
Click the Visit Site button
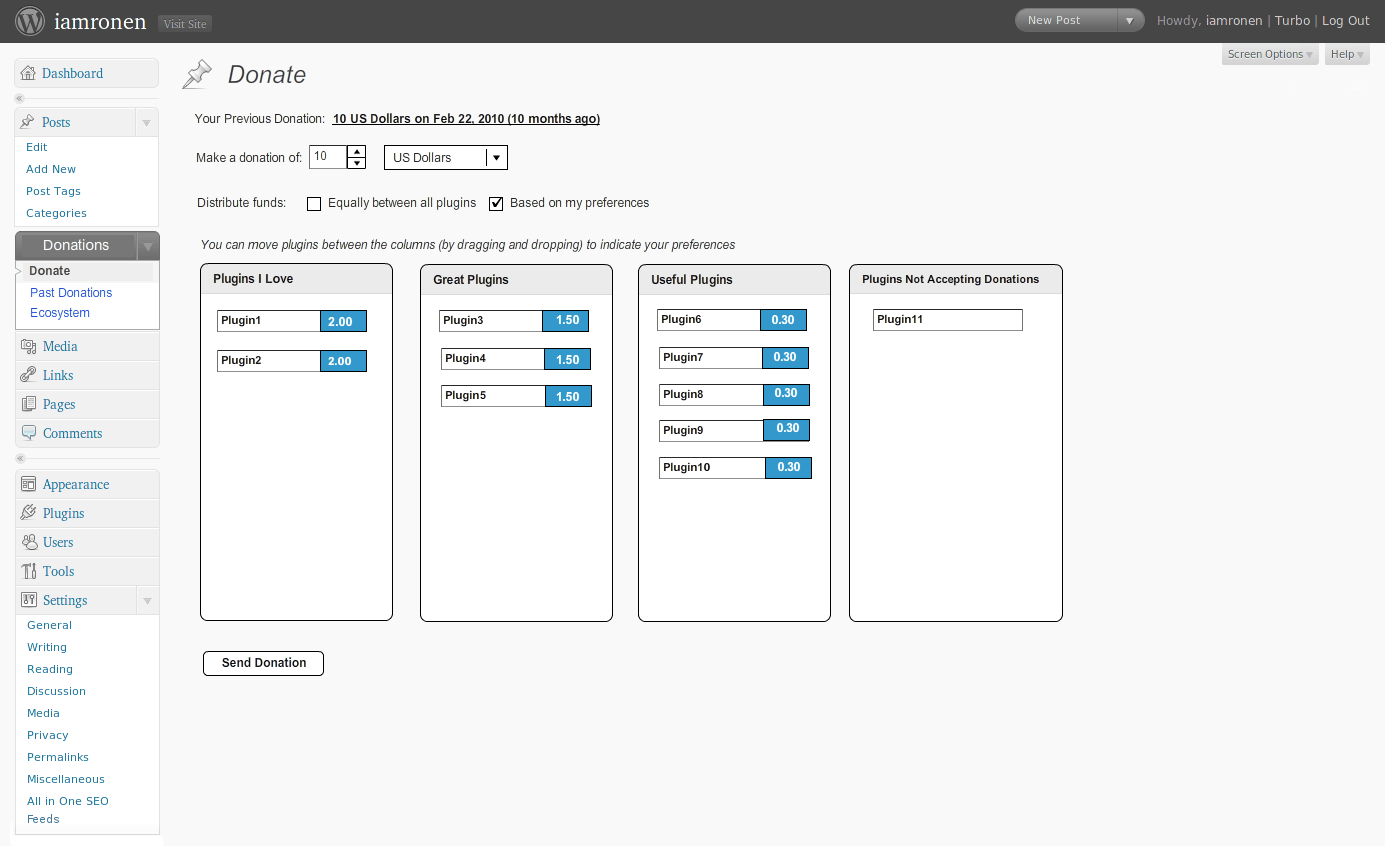tap(185, 23)
